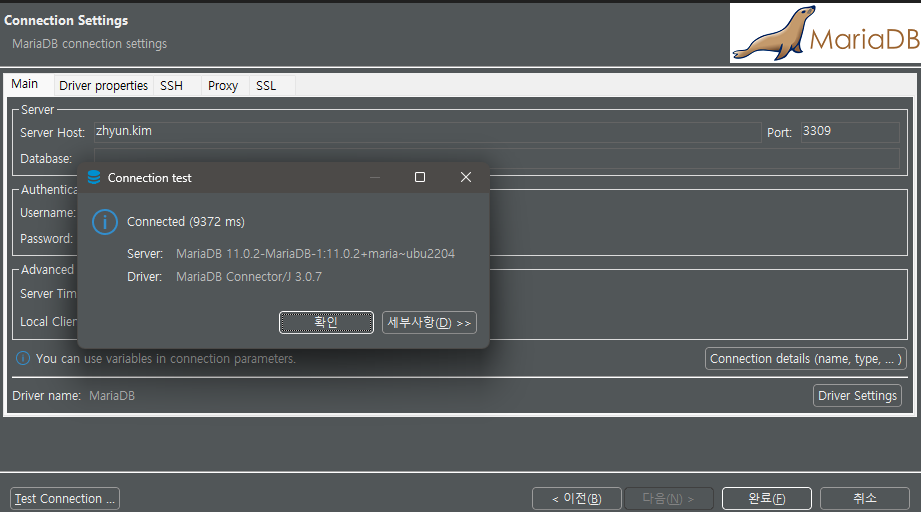Screen dimensions: 921x512
Task: Click the MariaDB seal logo
Action: (x=825, y=33)
